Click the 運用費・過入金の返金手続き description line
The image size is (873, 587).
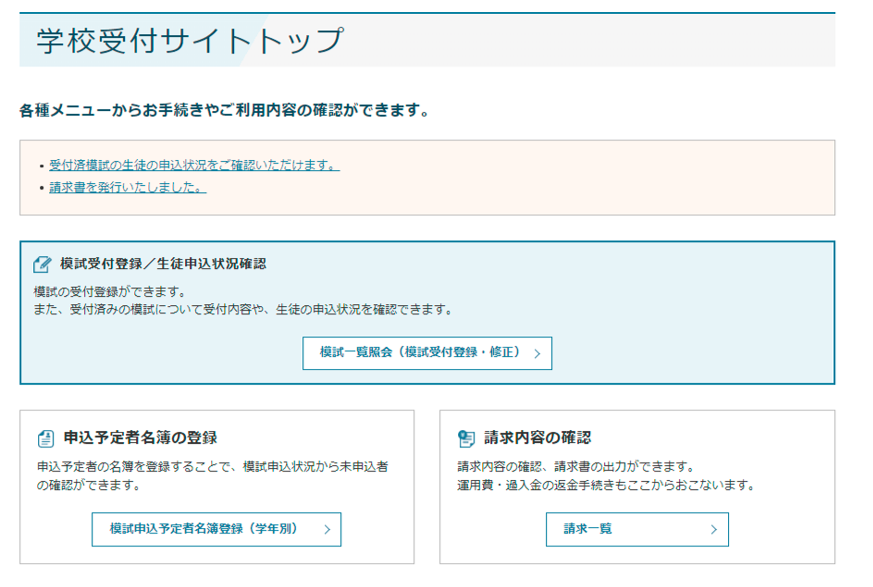605,485
